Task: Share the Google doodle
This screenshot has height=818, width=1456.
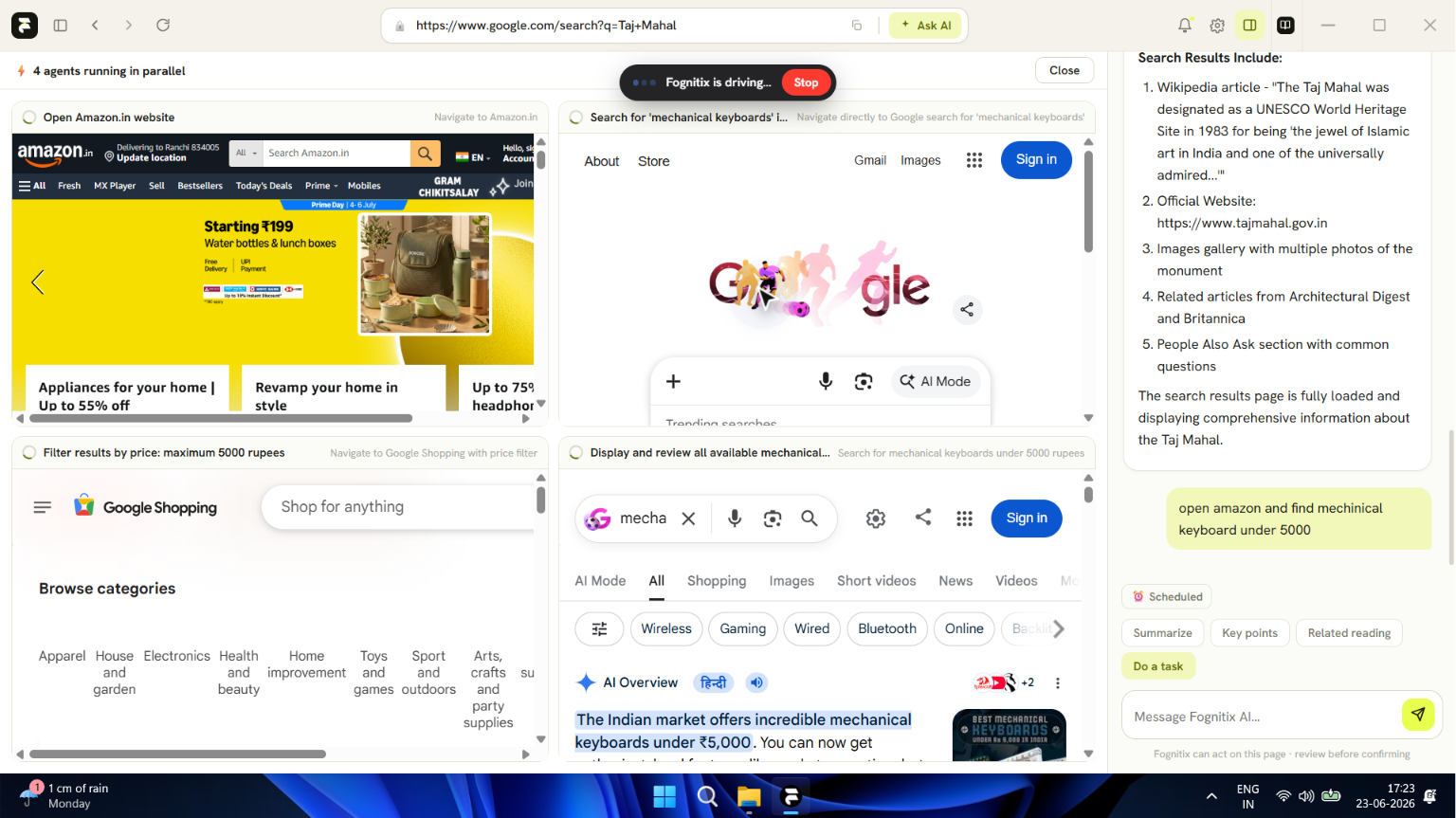Action: [x=967, y=310]
